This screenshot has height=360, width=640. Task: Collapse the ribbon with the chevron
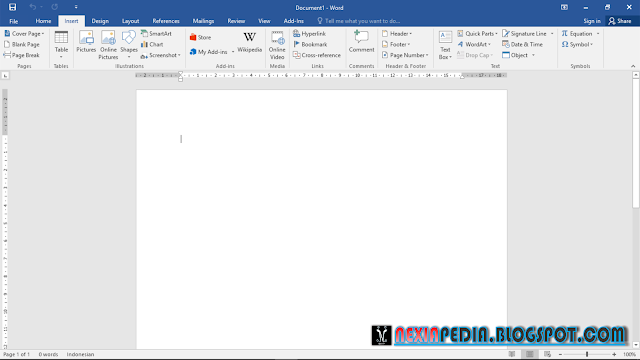[x=633, y=66]
